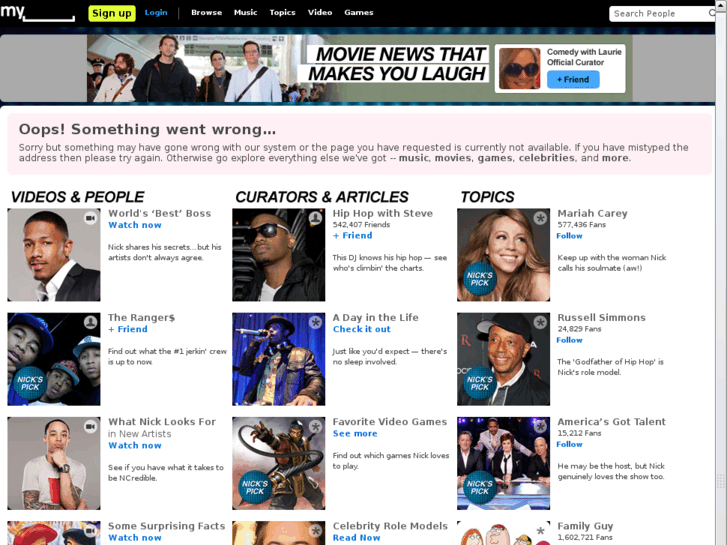Viewport: 727px width, 545px height.
Task: Click the 'movies' link in error message
Action: click(x=453, y=158)
